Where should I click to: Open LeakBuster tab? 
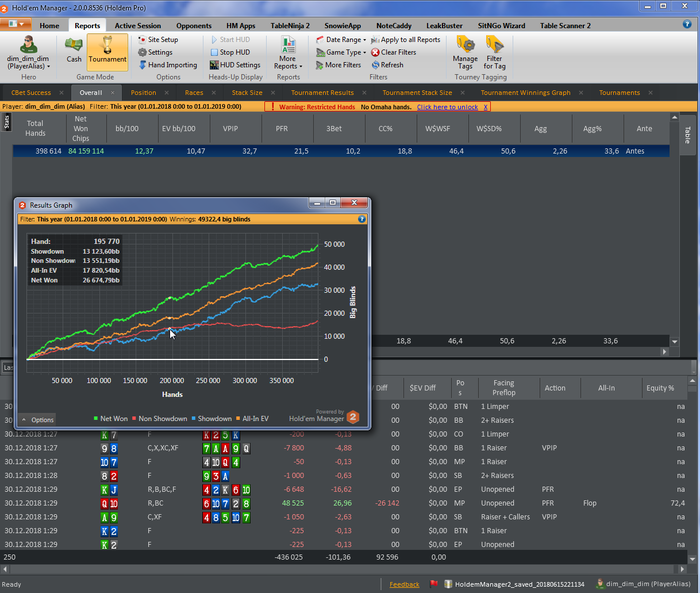coord(444,25)
